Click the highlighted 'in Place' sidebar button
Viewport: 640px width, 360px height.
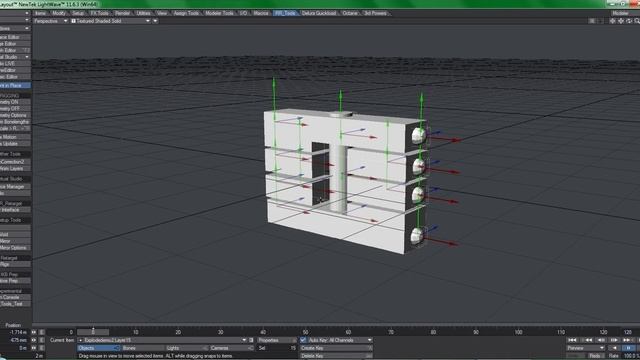[x=15, y=85]
